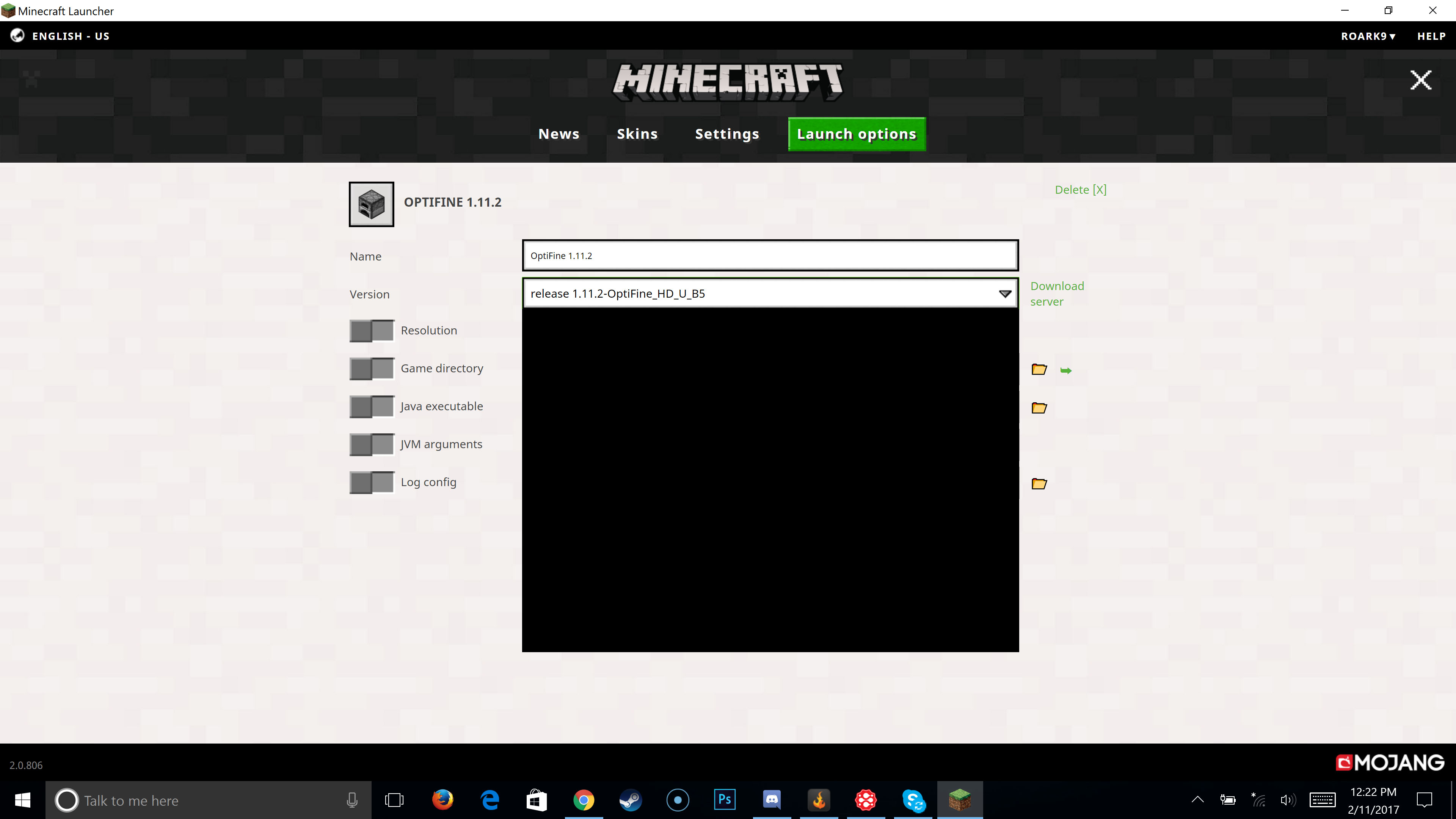Open Discord from the taskbar

click(x=772, y=800)
